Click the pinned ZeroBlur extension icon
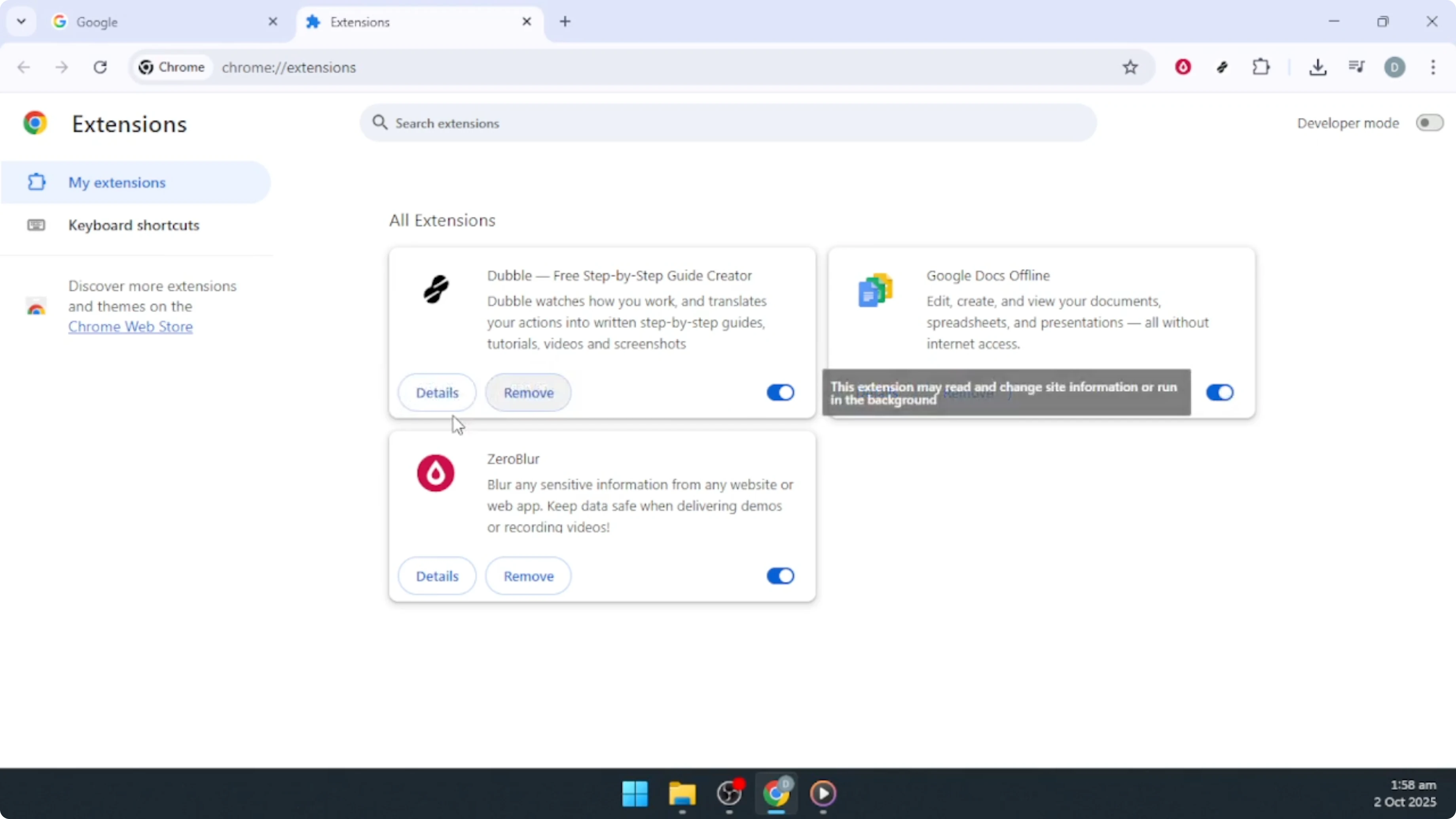Screen dimensions: 1456x819 coord(1183,67)
